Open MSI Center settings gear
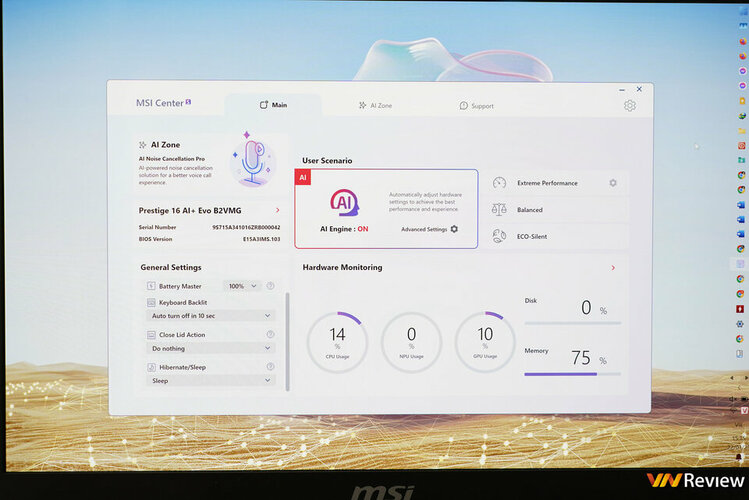Screen dimensions: 749x500 [x=629, y=105]
